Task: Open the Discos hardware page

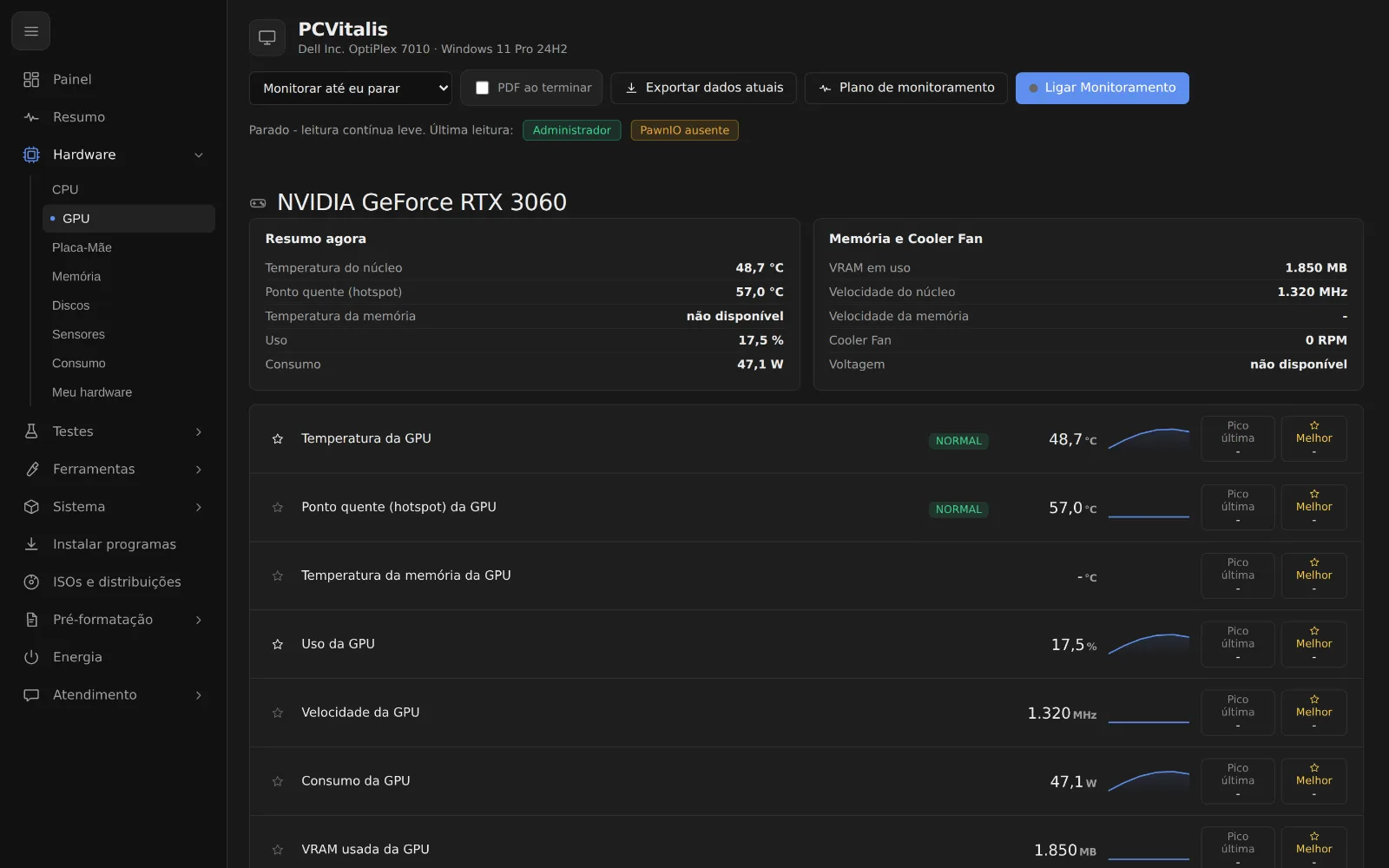Action: tap(128, 306)
